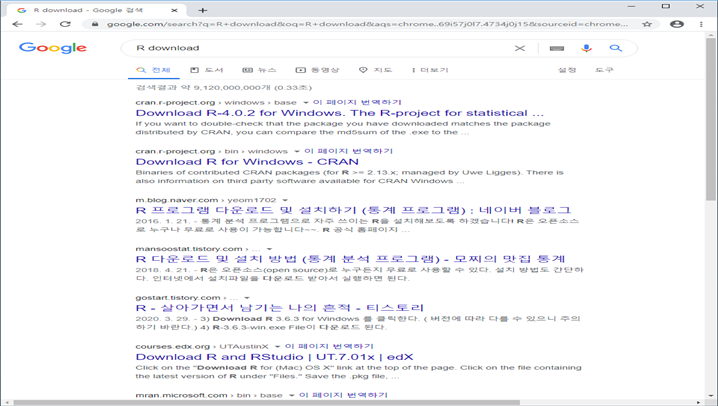Viewport: 718px width, 406px height.
Task: Open 'Download R-4.0.2 for Windows' result
Action: click(x=340, y=113)
